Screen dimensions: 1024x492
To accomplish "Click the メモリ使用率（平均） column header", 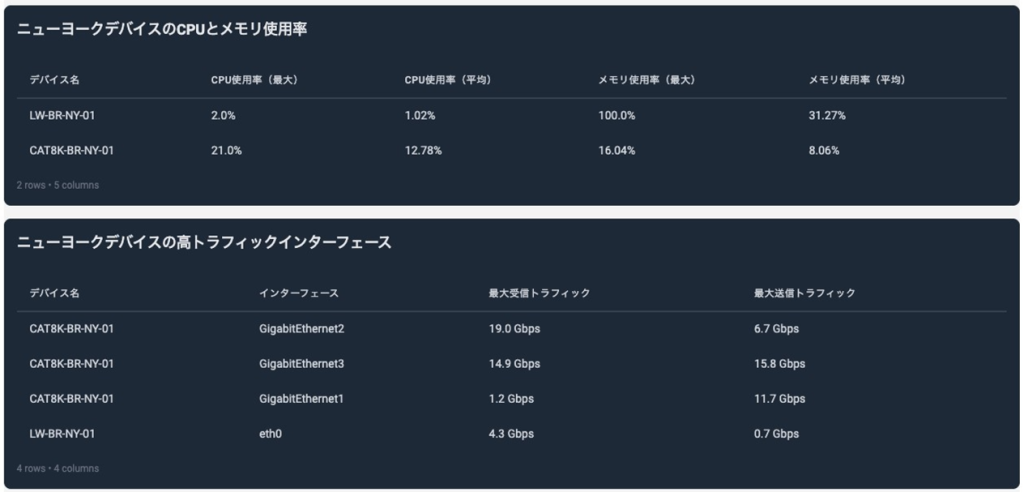I will pyautogui.click(x=856, y=80).
